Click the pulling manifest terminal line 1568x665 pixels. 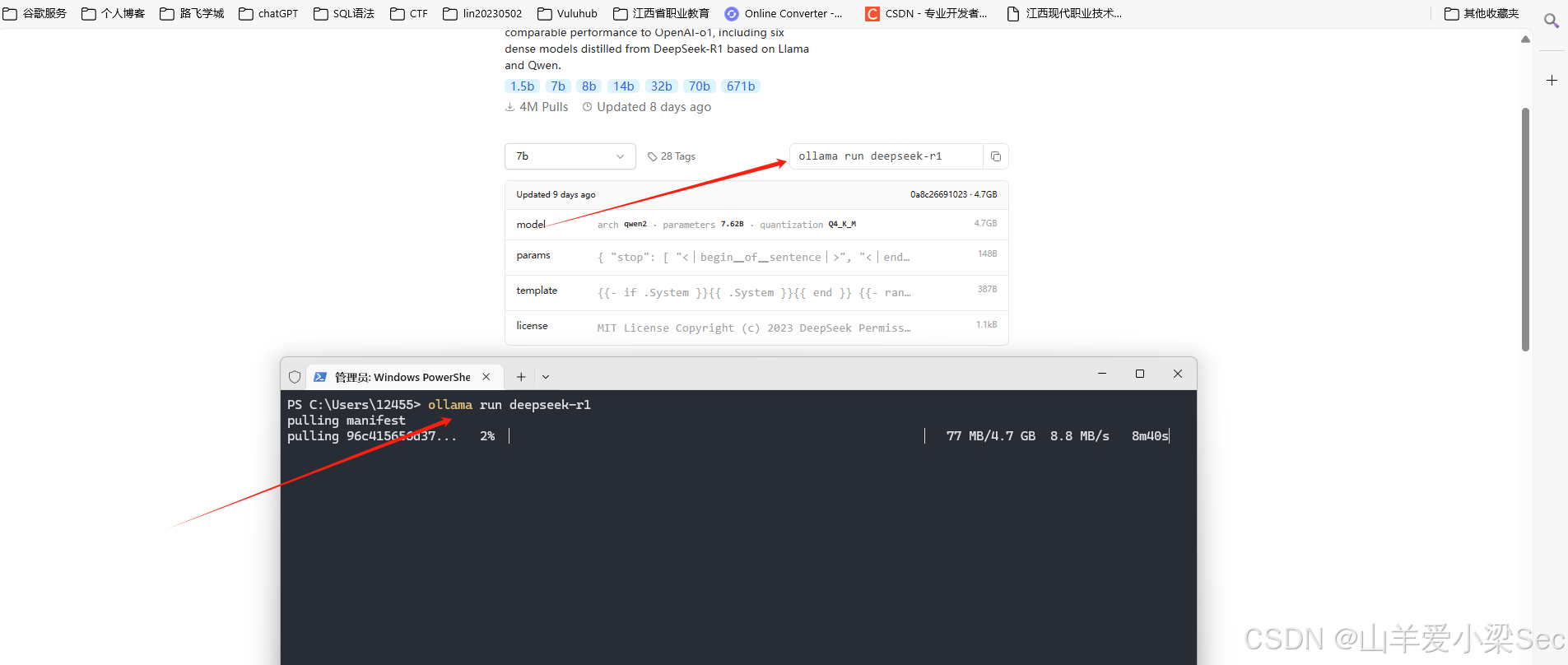click(x=347, y=421)
